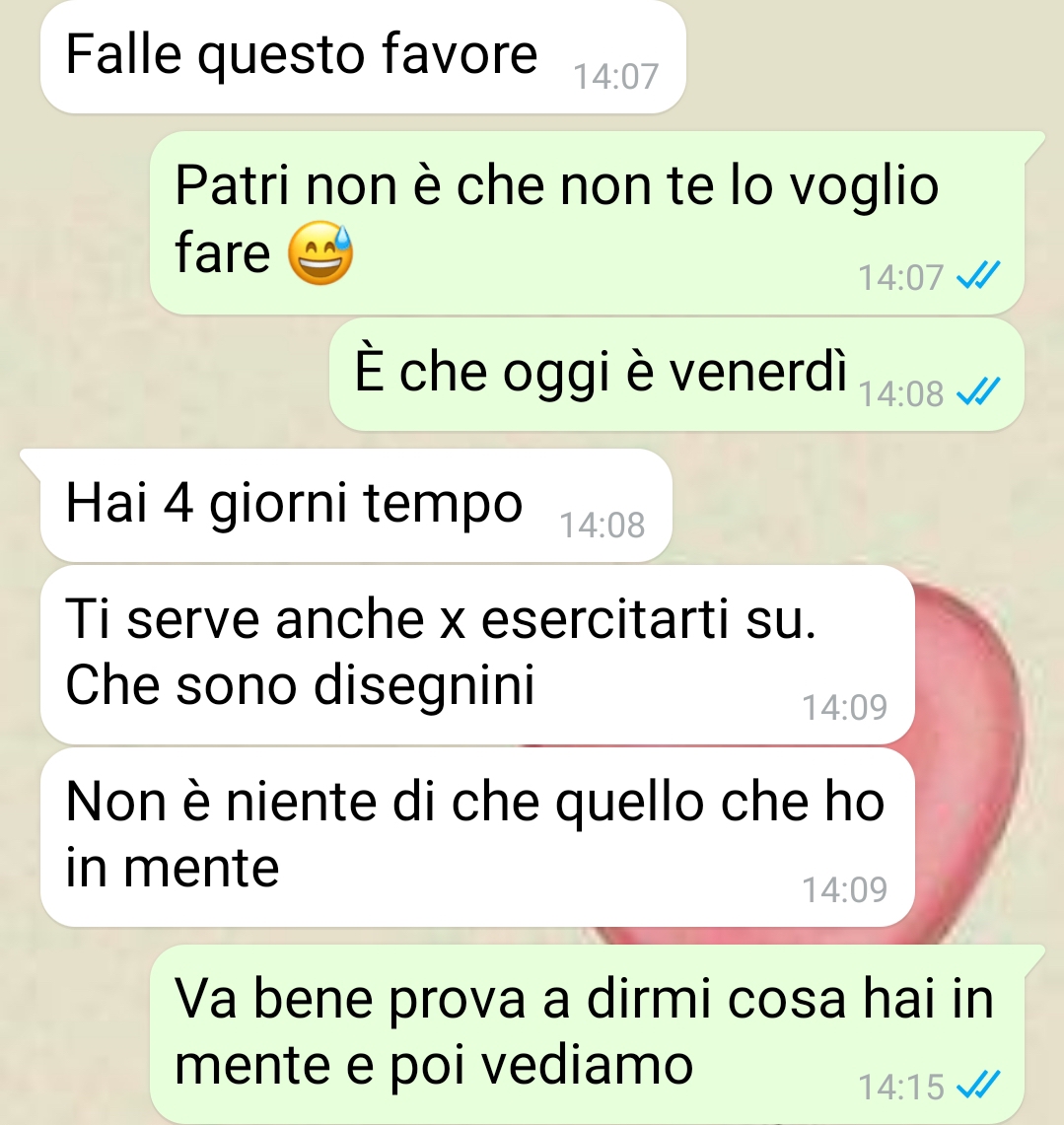Tap 14:09 timestamp on 'Che sono disegnini' bubble
The image size is (1064, 1125).
pyautogui.click(x=844, y=707)
